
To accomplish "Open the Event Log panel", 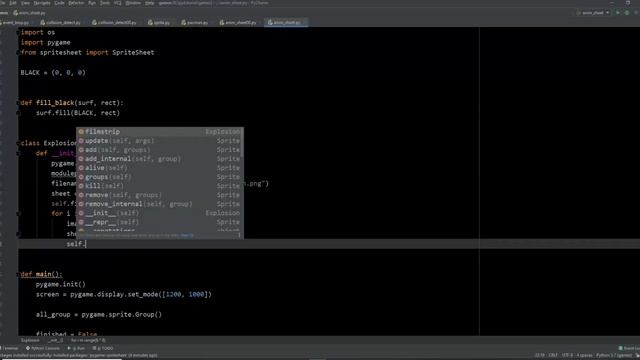I will (630, 348).
